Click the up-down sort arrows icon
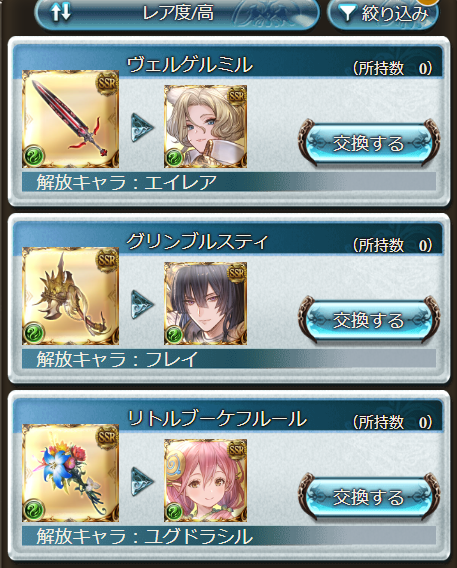Screen dimensions: 457x568 click(60, 12)
